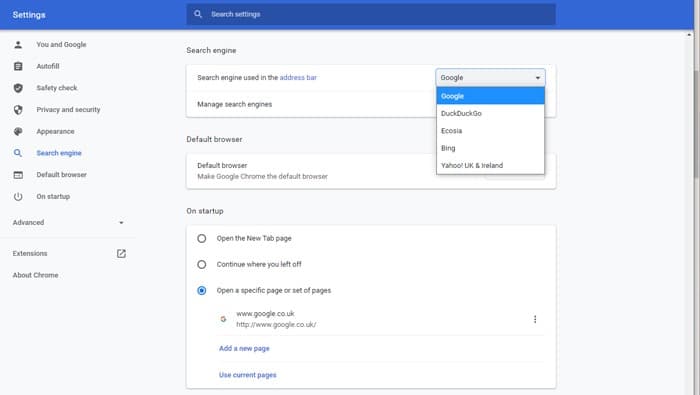Collapse the search engine Google dropdown box
The image size is (700, 395).
pos(490,78)
